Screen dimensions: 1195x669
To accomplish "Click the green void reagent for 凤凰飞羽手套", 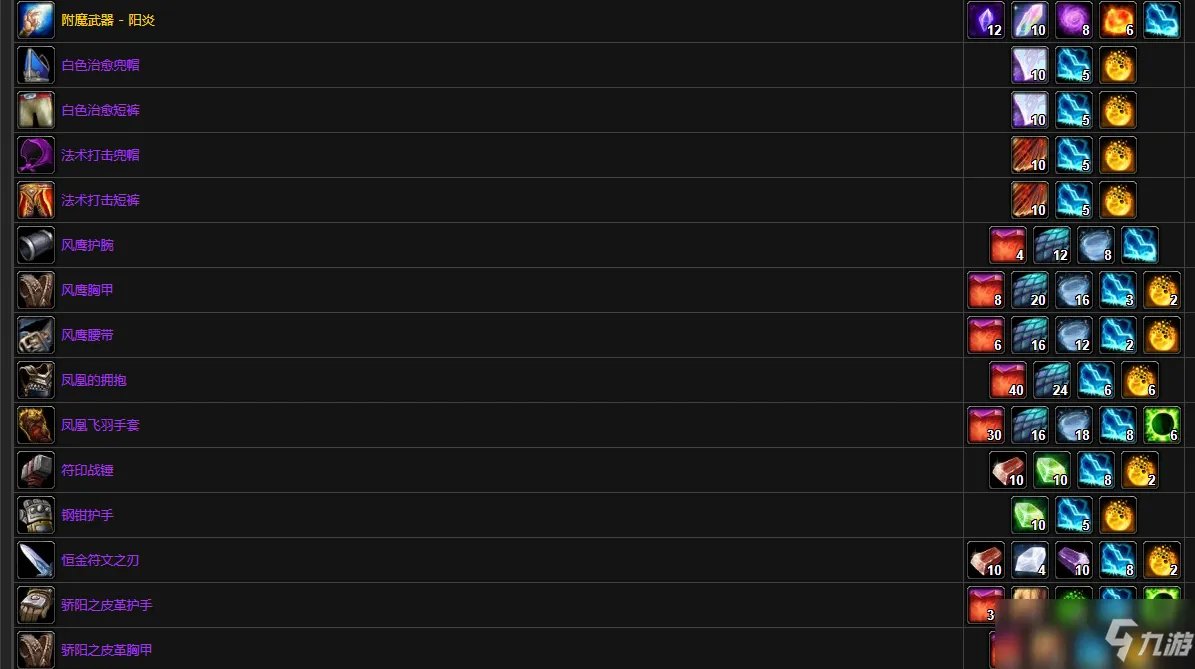I will [1162, 425].
